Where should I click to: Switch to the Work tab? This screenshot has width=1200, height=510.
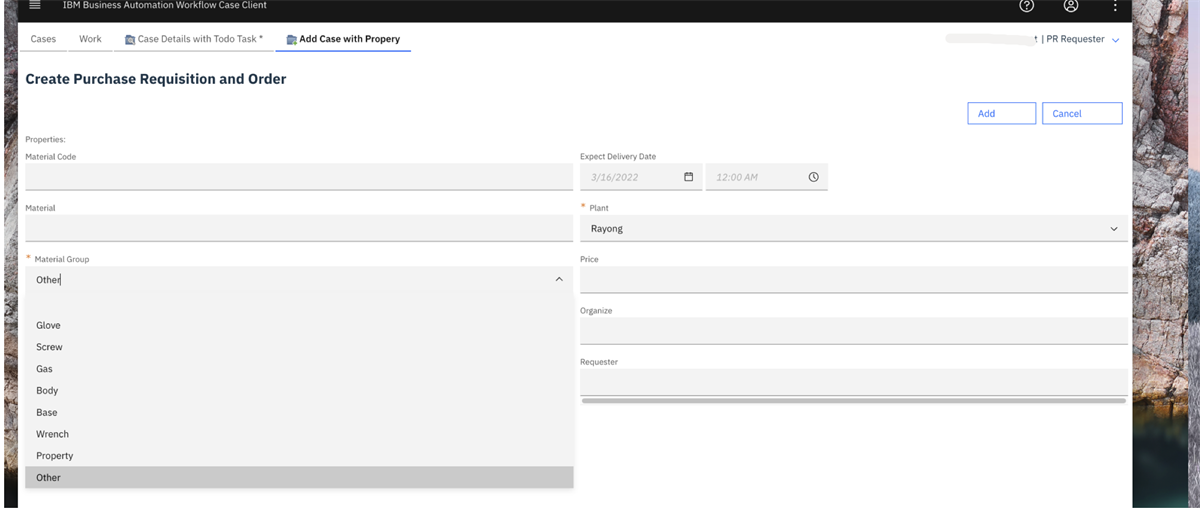[90, 39]
